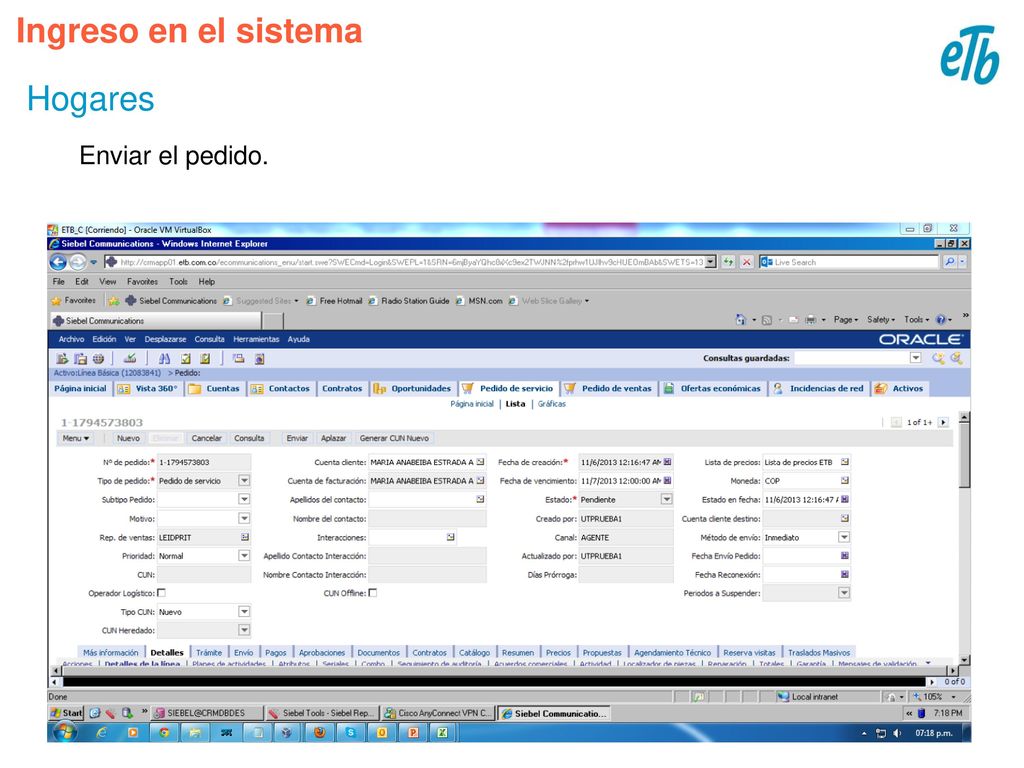This screenshot has height=768, width=1024.
Task: Toggle the Operador Logístico checkbox
Action: point(161,593)
